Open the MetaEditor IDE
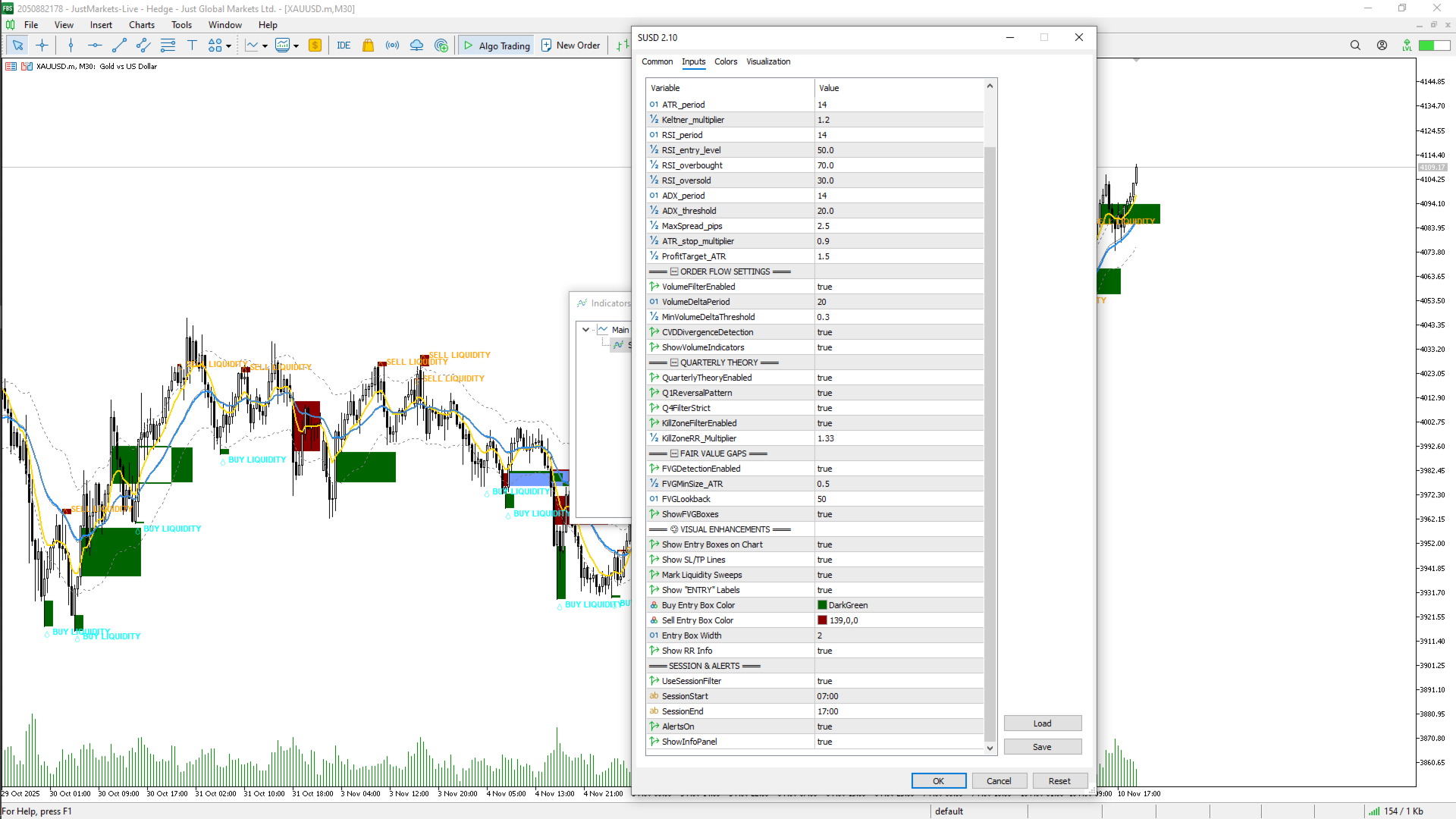 (x=344, y=45)
